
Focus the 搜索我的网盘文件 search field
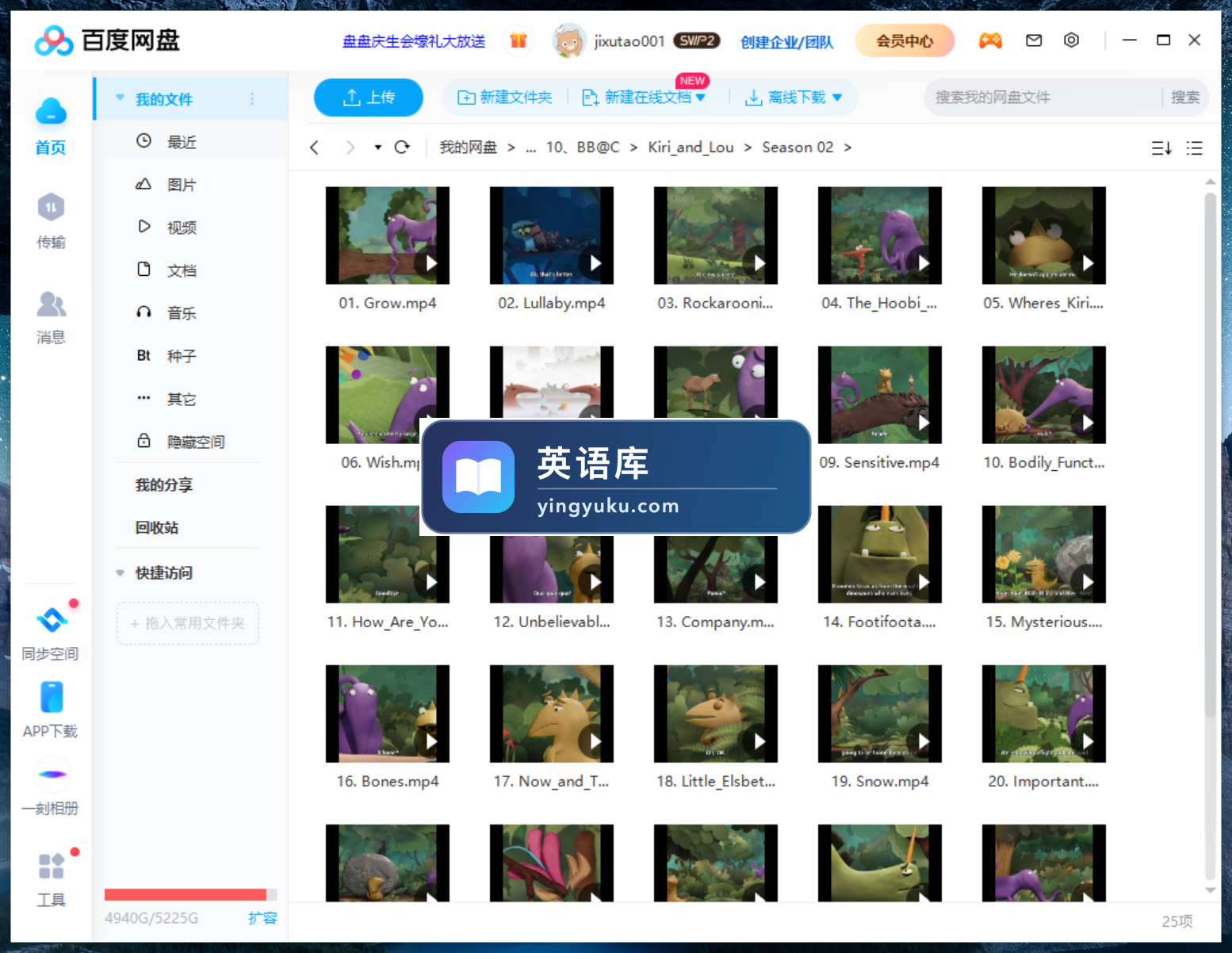tap(1041, 98)
